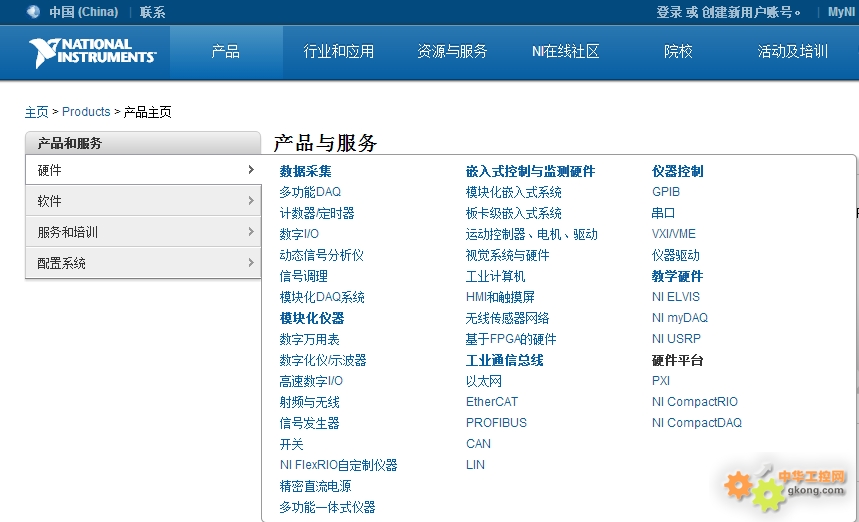The image size is (859, 522).
Task: Select 硬件 in the sidebar menu
Action: (x=143, y=170)
